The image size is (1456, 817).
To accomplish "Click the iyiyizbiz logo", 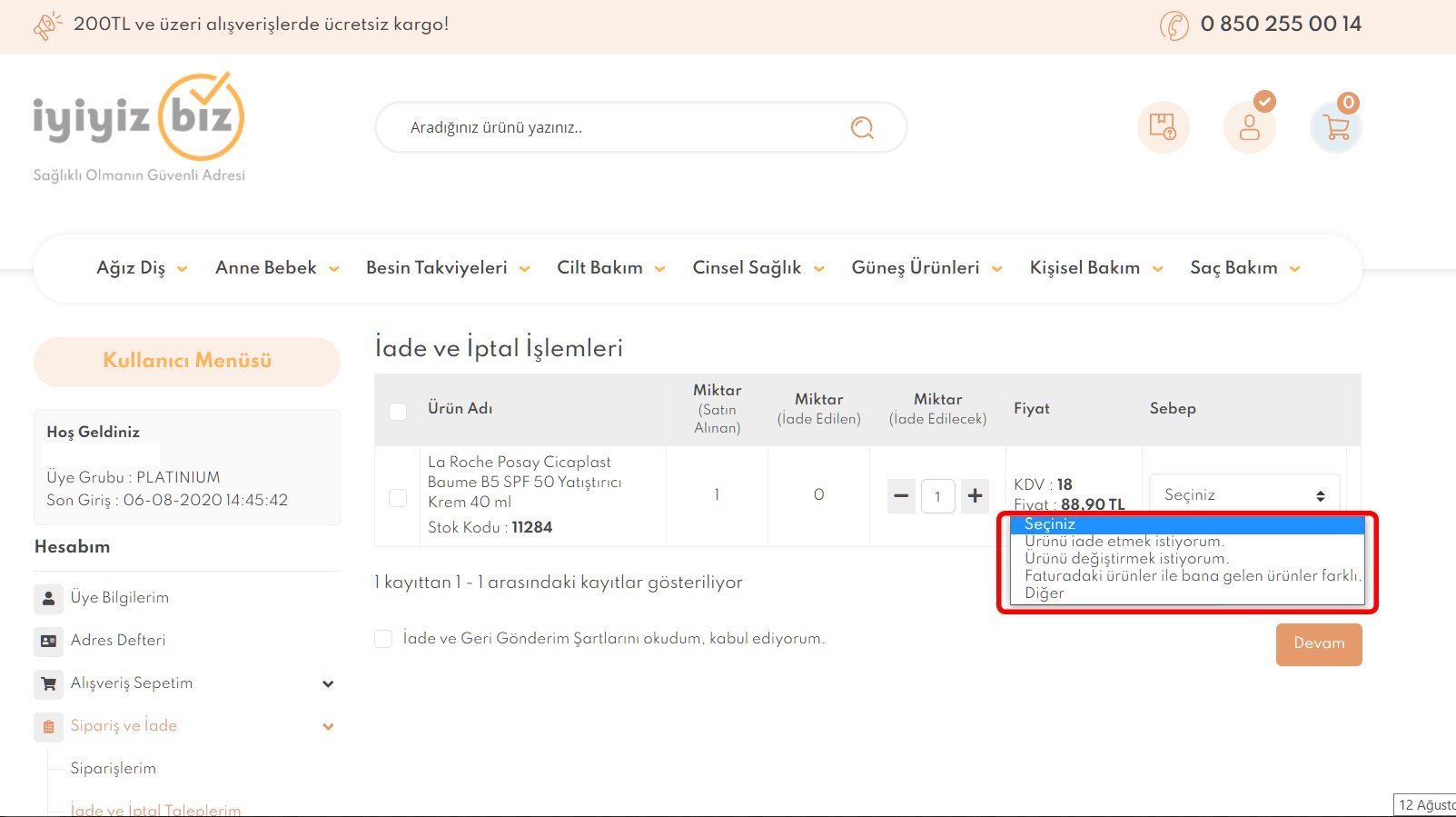I will [139, 118].
